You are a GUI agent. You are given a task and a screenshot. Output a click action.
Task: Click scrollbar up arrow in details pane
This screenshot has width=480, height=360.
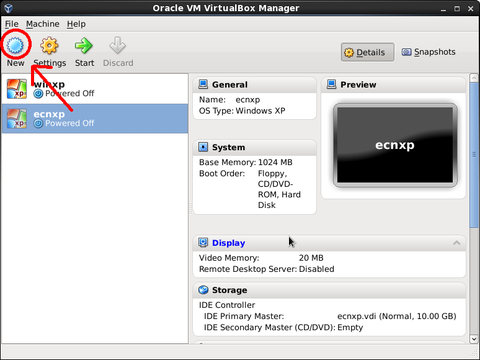coord(474,78)
